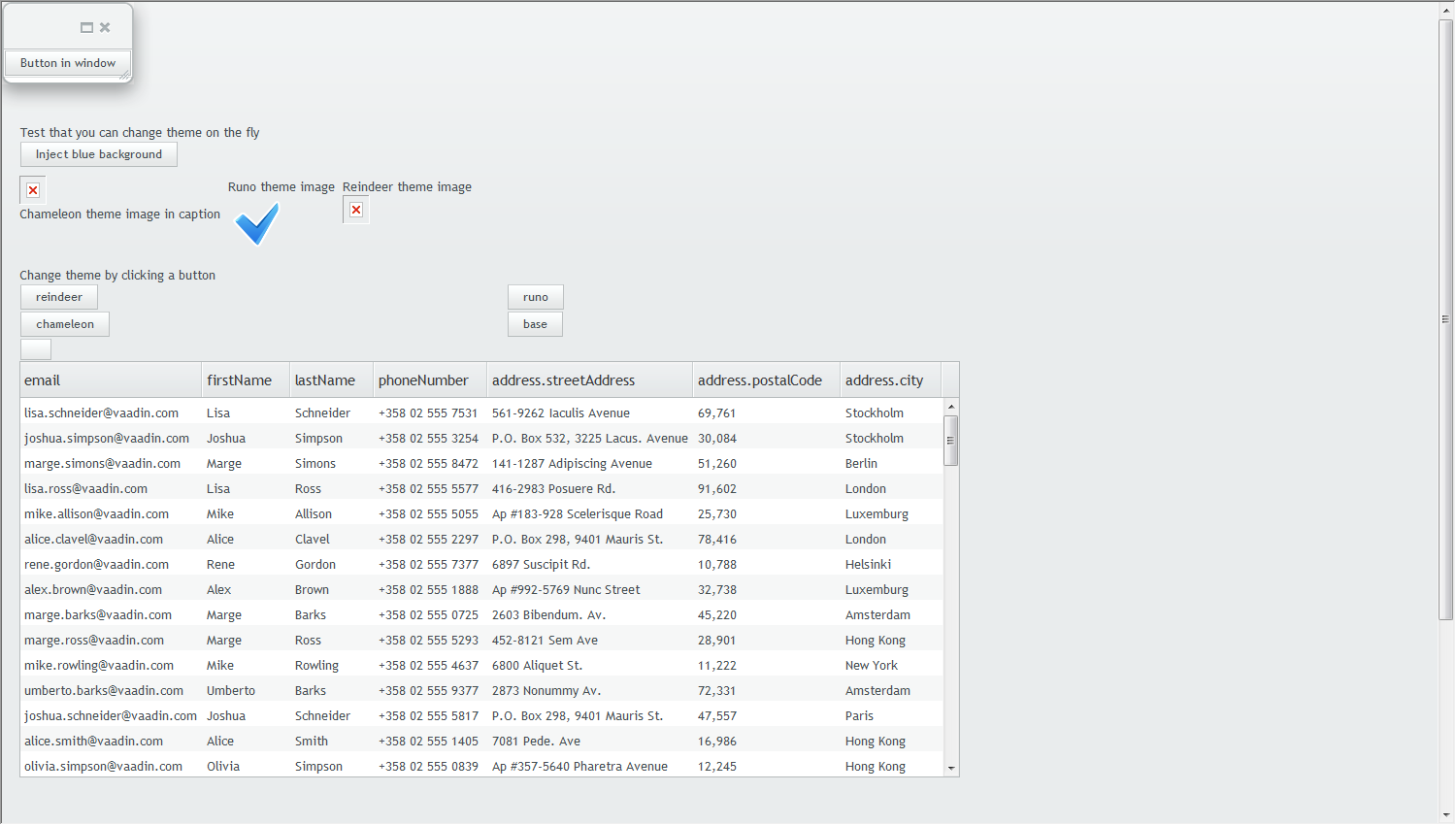Click the broken Chameleon theme image icon

pyautogui.click(x=33, y=190)
